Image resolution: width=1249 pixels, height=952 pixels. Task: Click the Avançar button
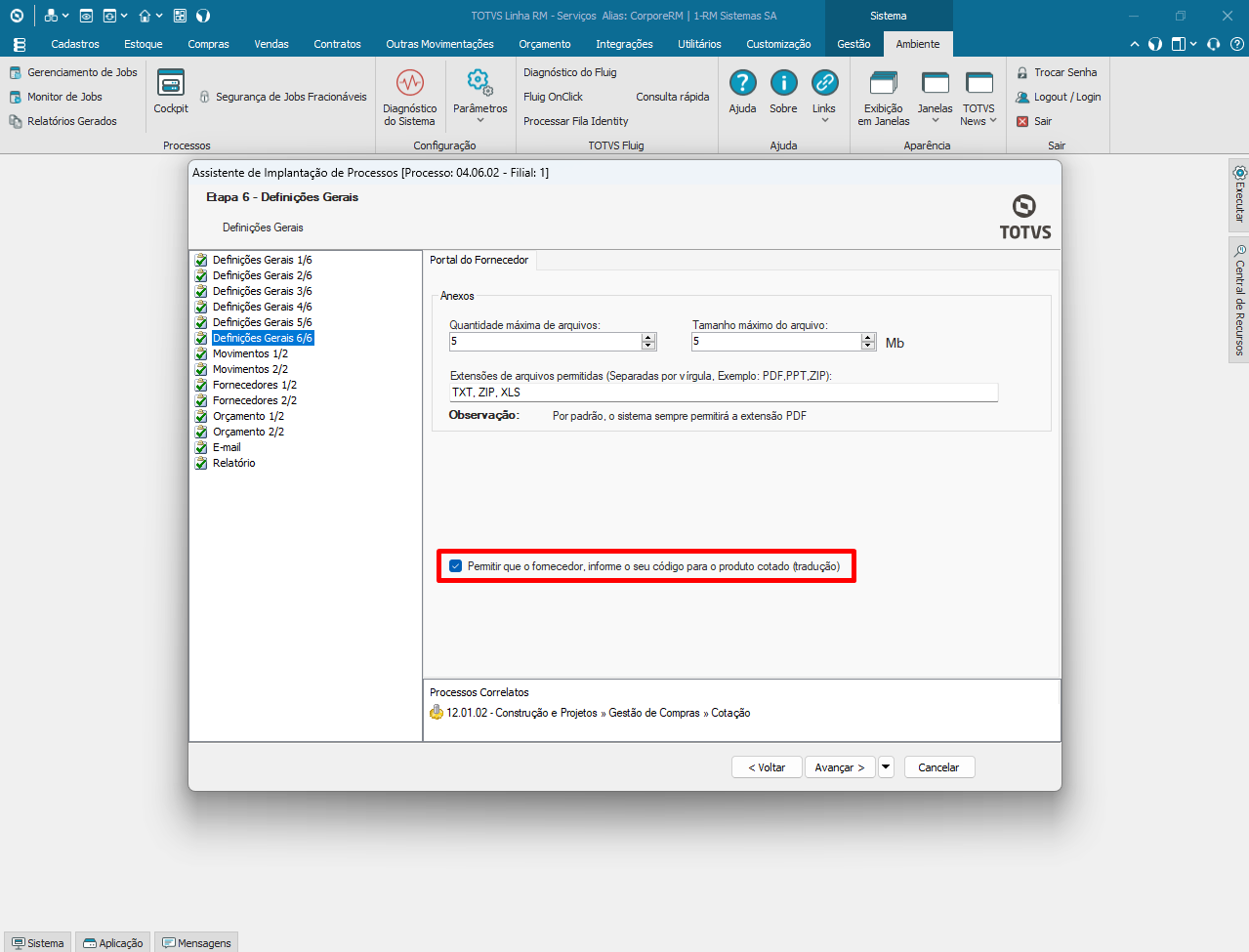(x=840, y=767)
